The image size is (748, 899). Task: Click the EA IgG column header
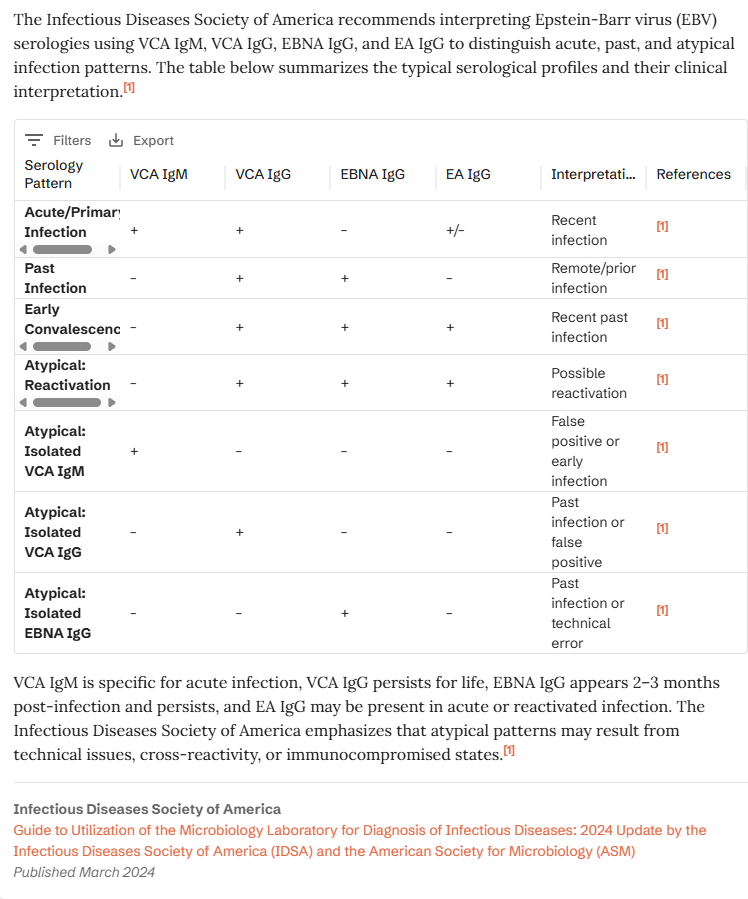(x=468, y=174)
